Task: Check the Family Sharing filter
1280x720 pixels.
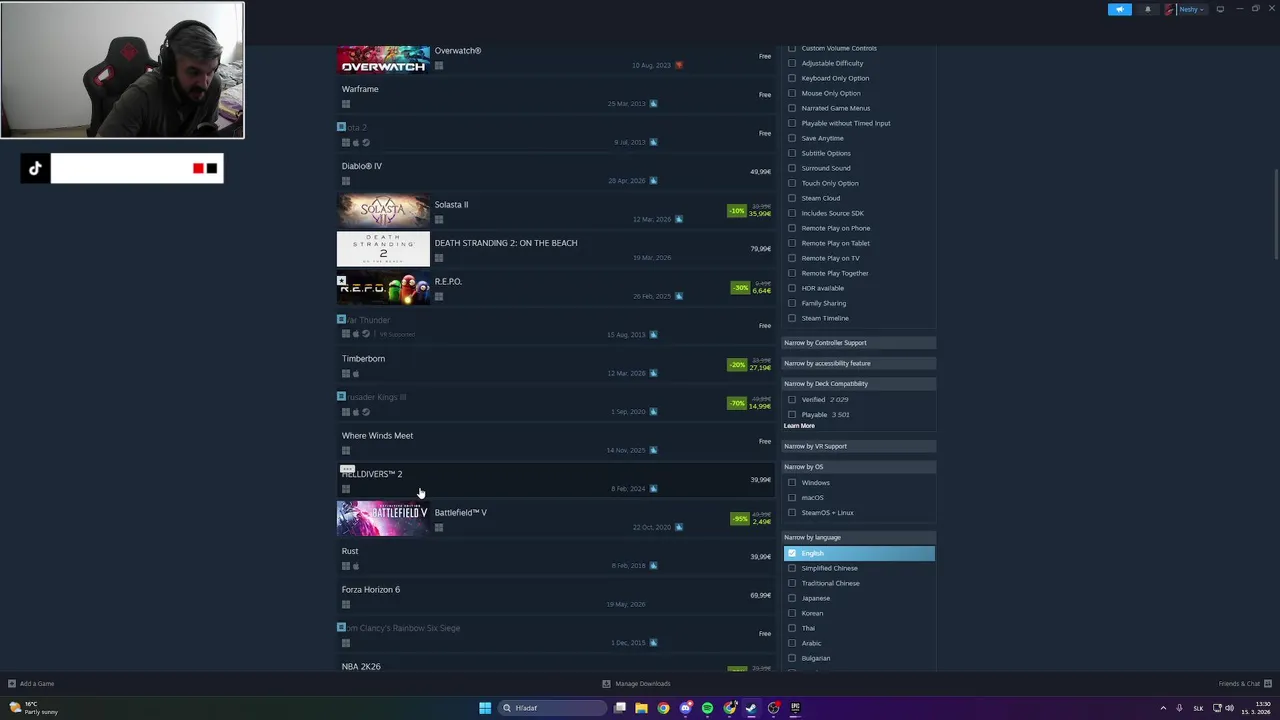Action: pyautogui.click(x=792, y=303)
